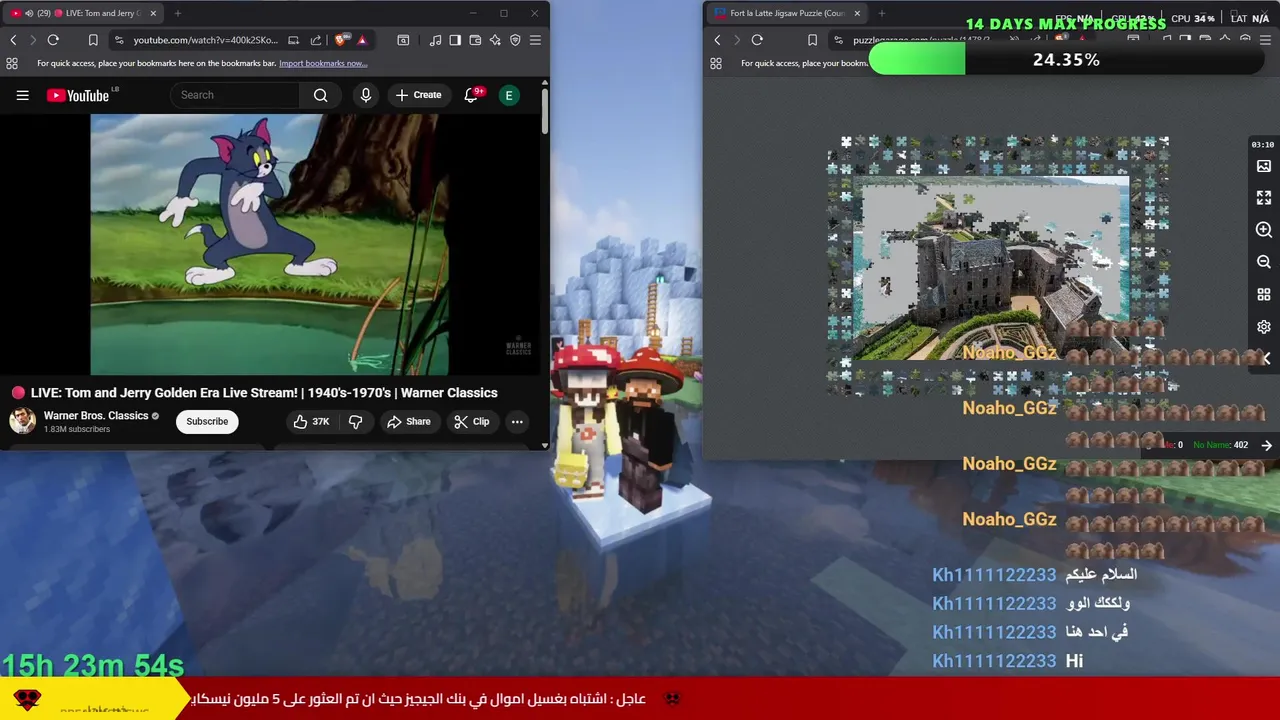Zoom out on the jigsaw puzzle
This screenshot has height=720, width=1280.
click(1264, 262)
